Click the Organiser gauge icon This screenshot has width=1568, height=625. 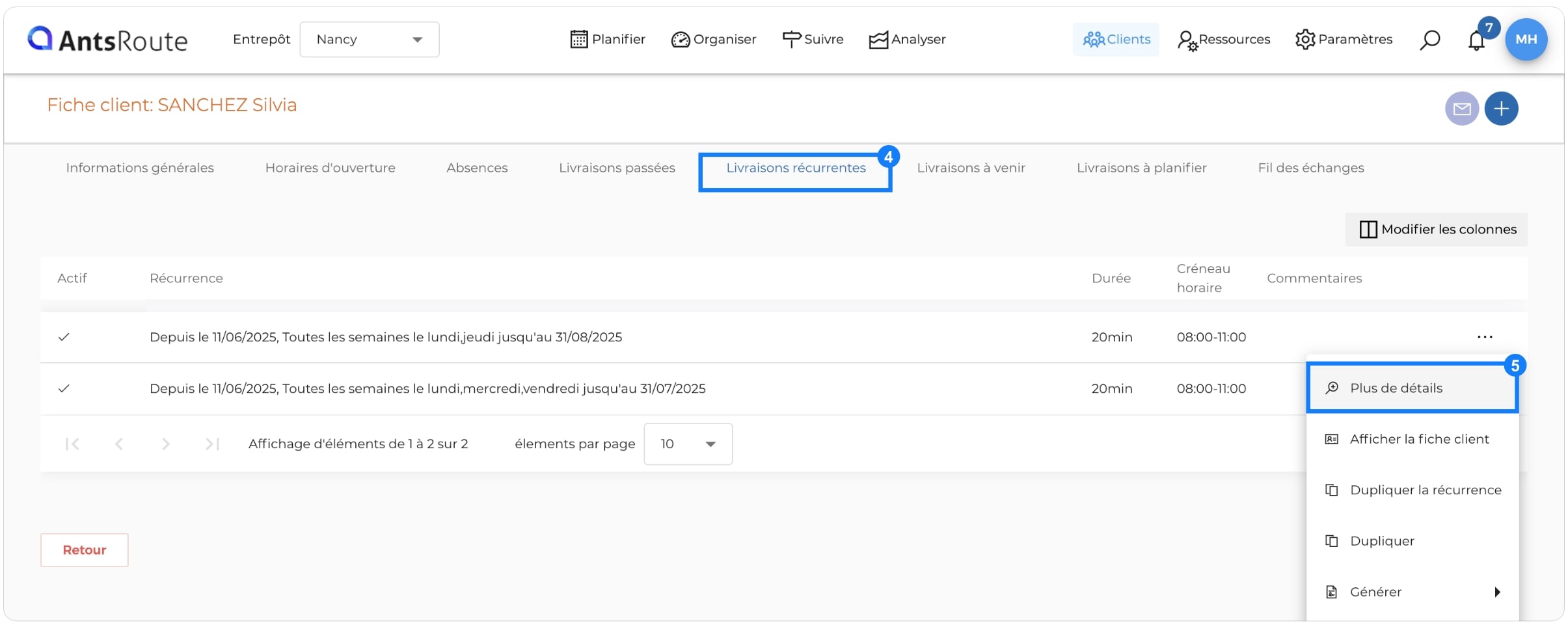tap(680, 40)
